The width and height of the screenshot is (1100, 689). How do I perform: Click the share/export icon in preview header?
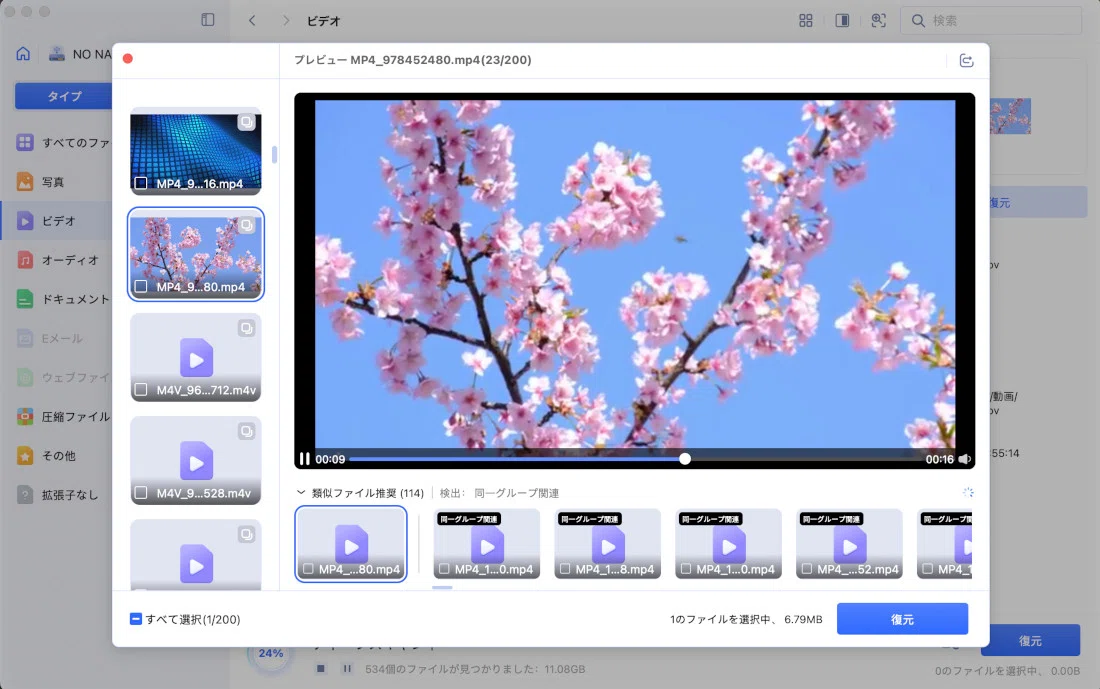(966, 60)
